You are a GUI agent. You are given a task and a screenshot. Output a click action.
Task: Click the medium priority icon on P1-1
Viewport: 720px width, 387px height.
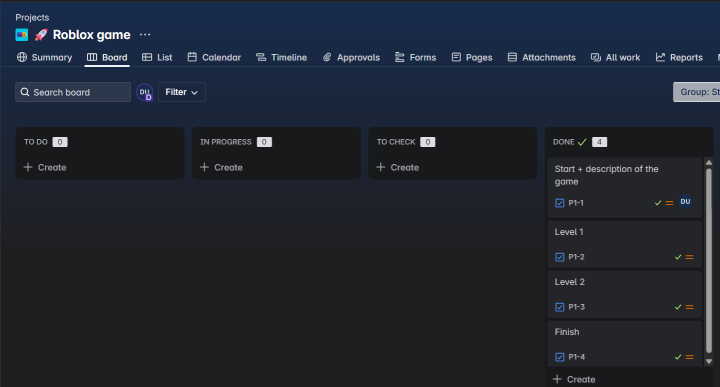(x=669, y=203)
